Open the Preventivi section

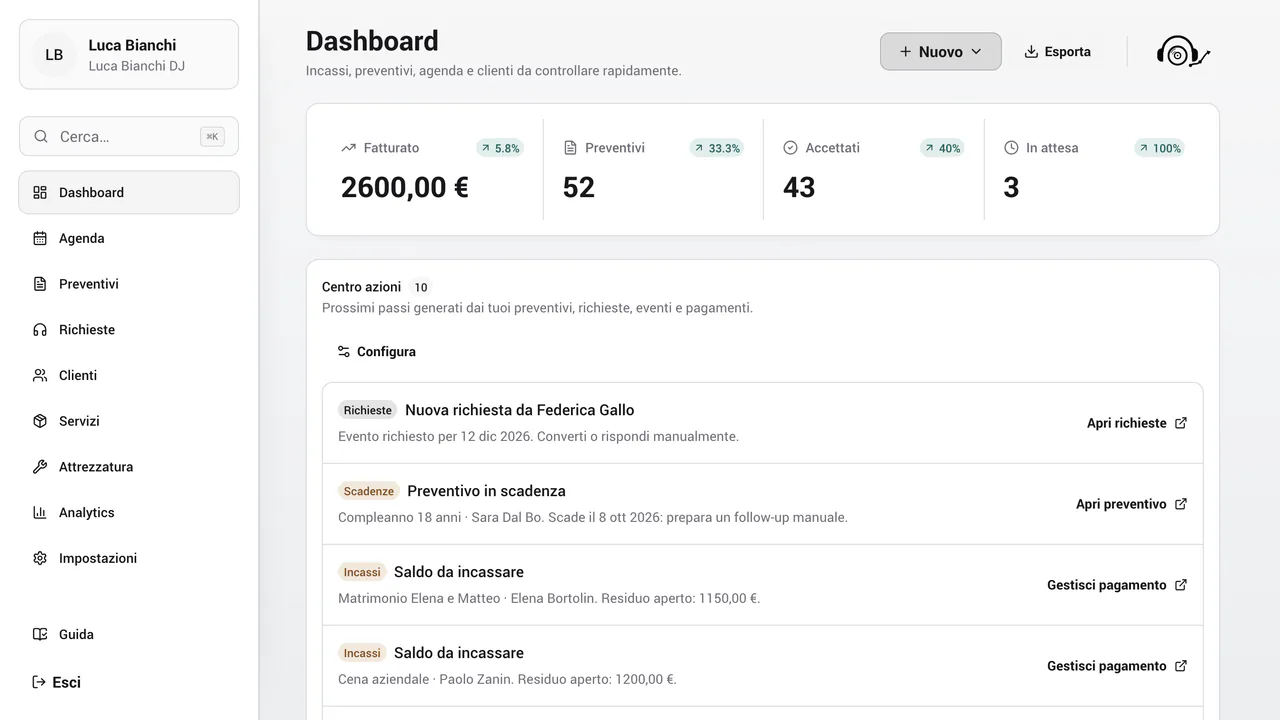[129, 284]
